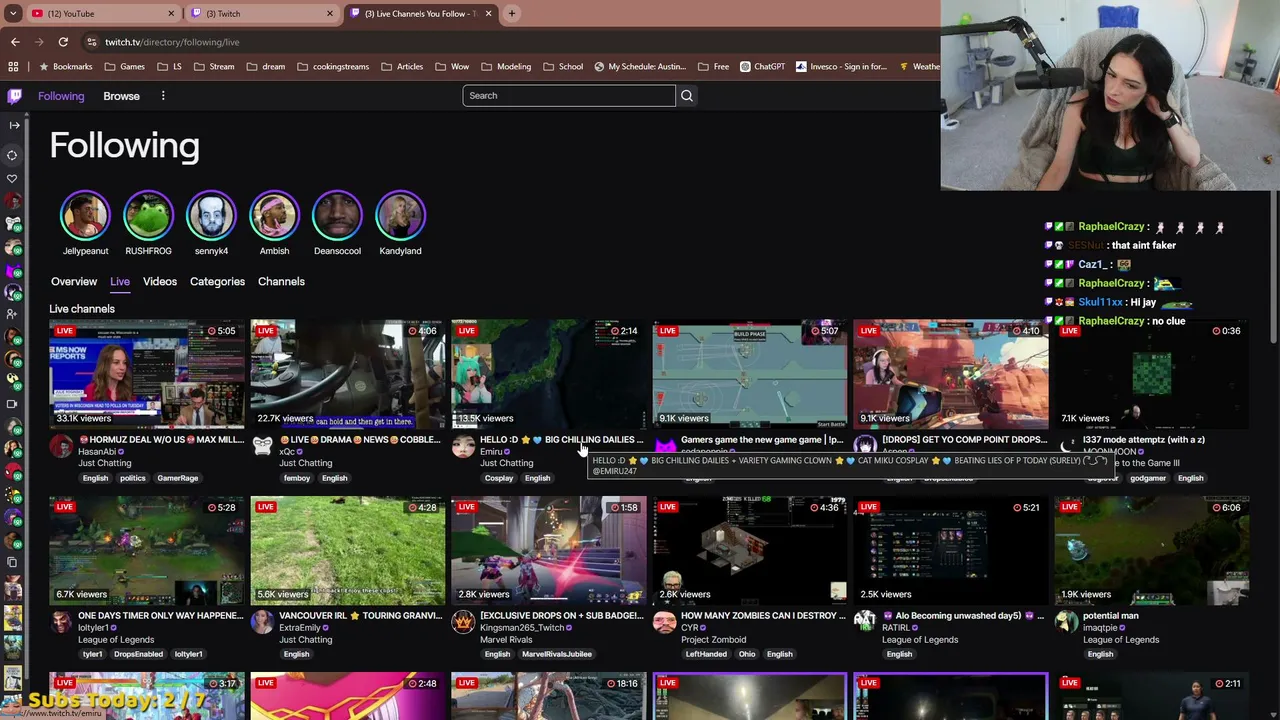This screenshot has height=720, width=1280.
Task: Switch to the Videos tab
Action: pyautogui.click(x=160, y=282)
